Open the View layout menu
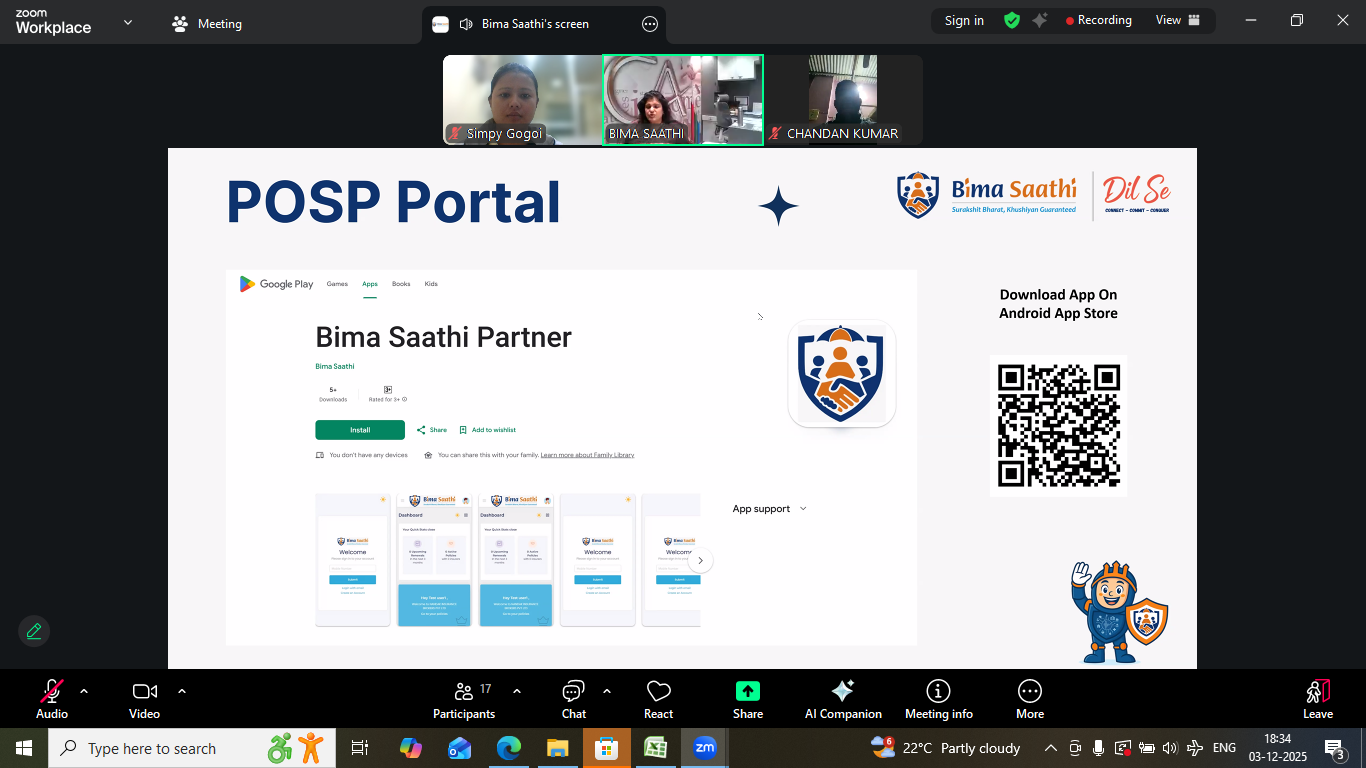Screen dimensions: 1366x768 1176,20
